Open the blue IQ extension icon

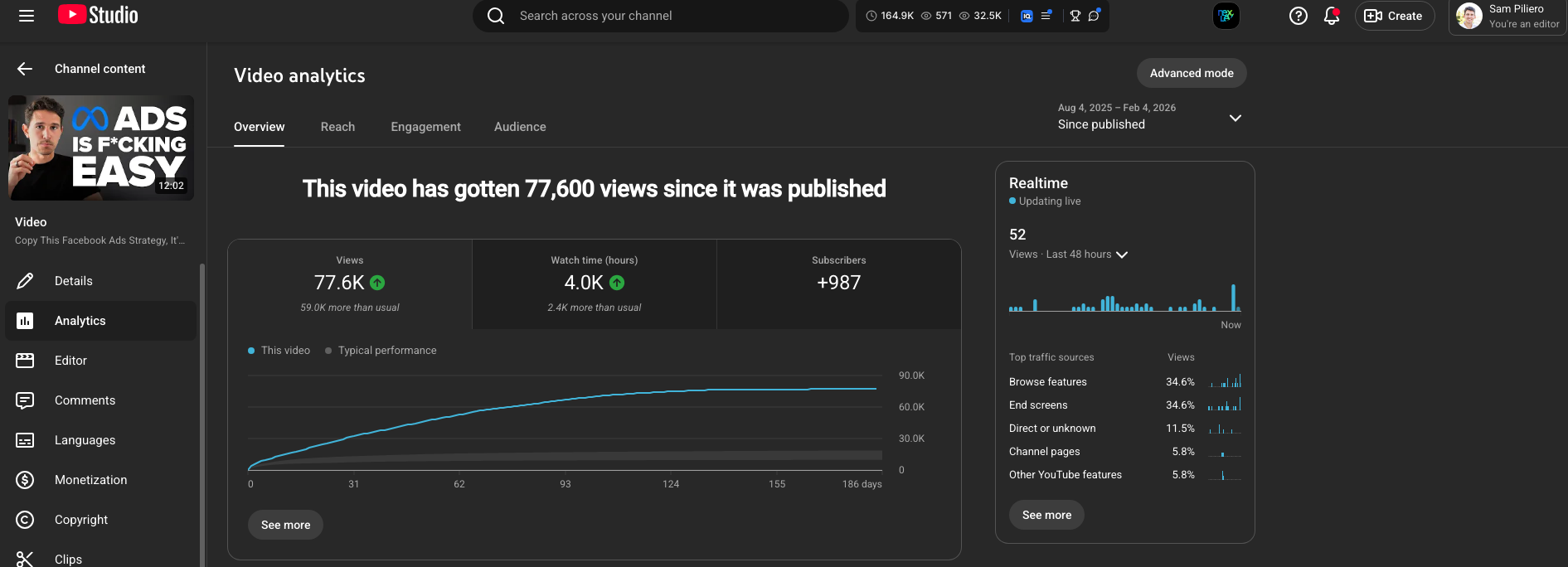[1027, 16]
